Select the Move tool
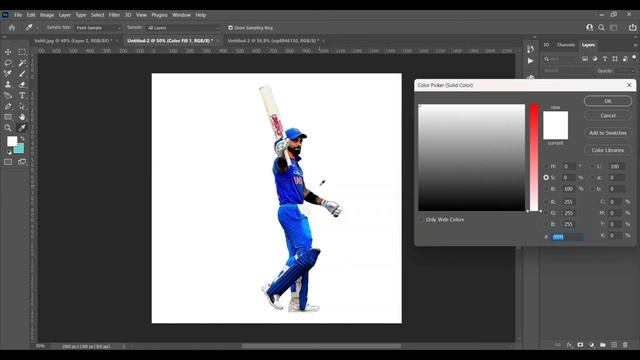 tap(8, 52)
